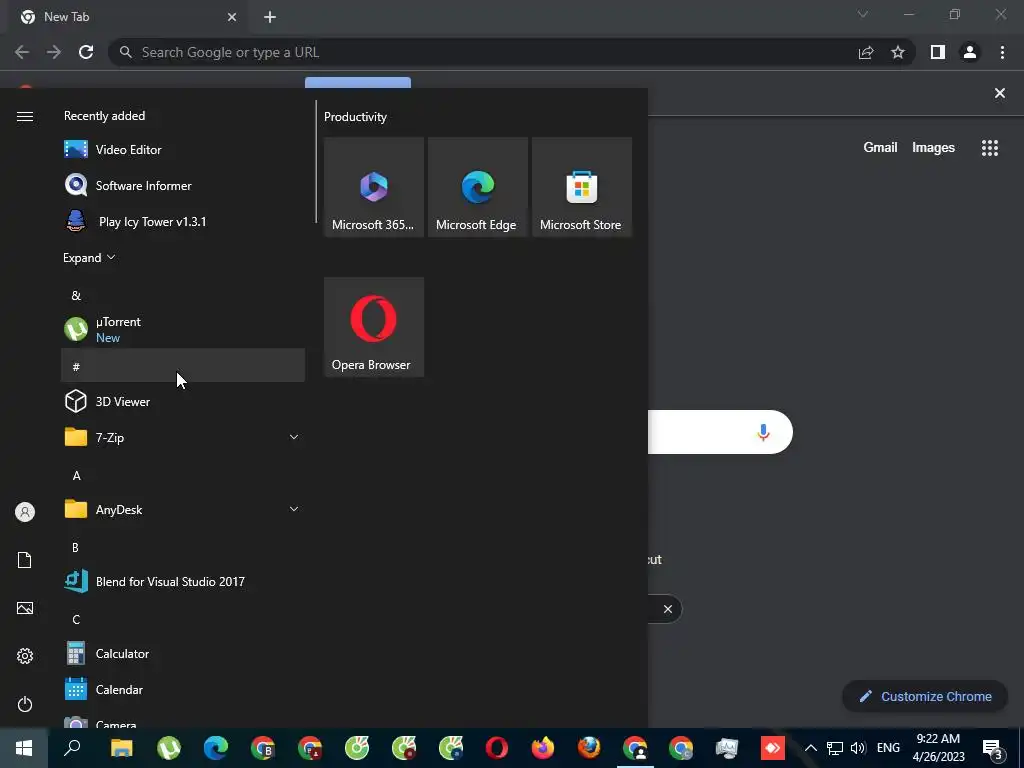Dismiss the bar with the X

point(999,93)
